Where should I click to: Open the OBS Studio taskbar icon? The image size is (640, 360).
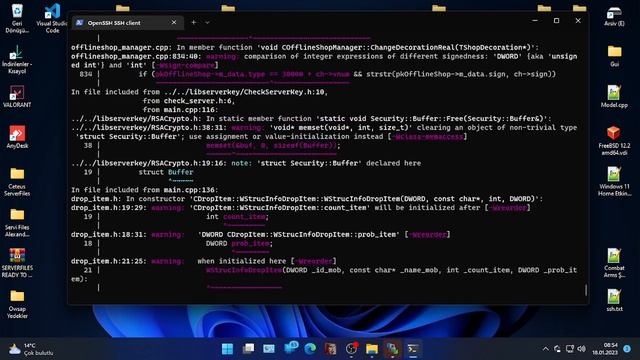pyautogui.click(x=351, y=348)
